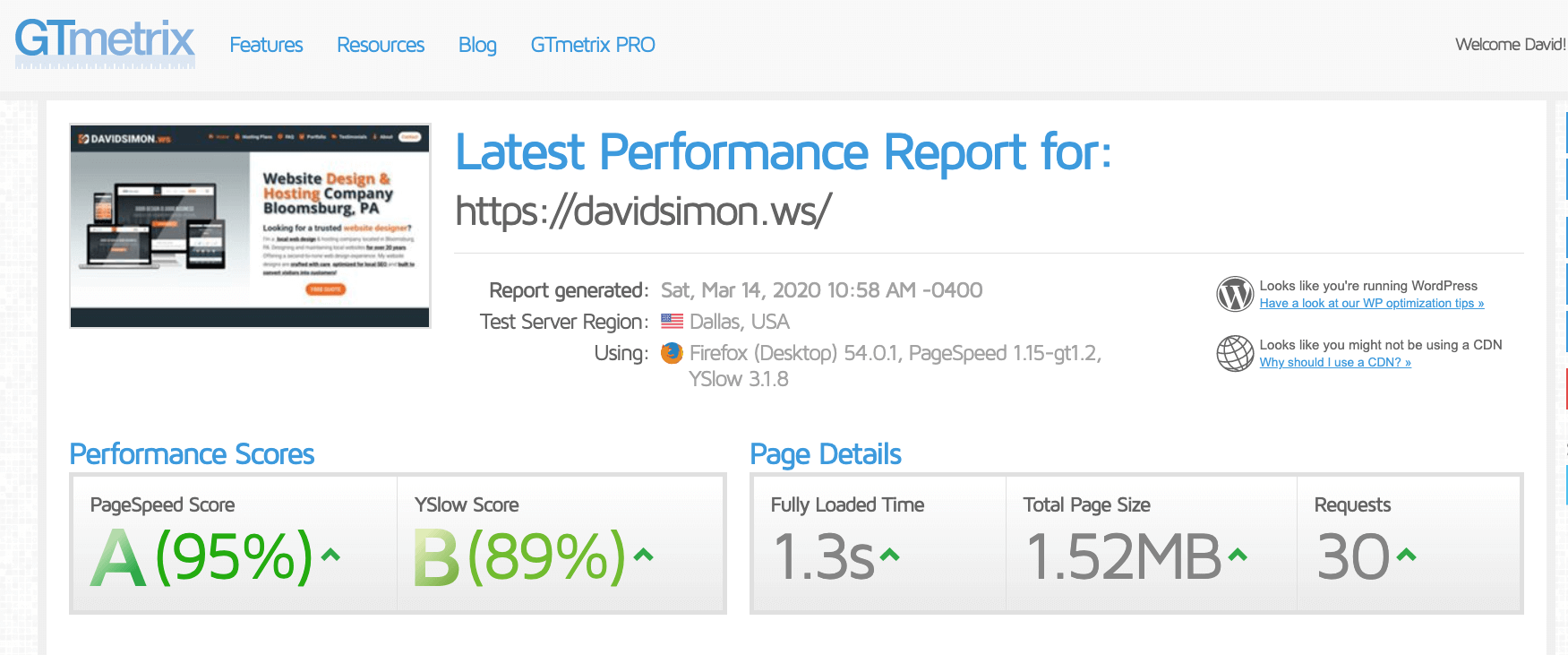
Task: Click the Fully Loaded Time arrow
Action: (889, 556)
